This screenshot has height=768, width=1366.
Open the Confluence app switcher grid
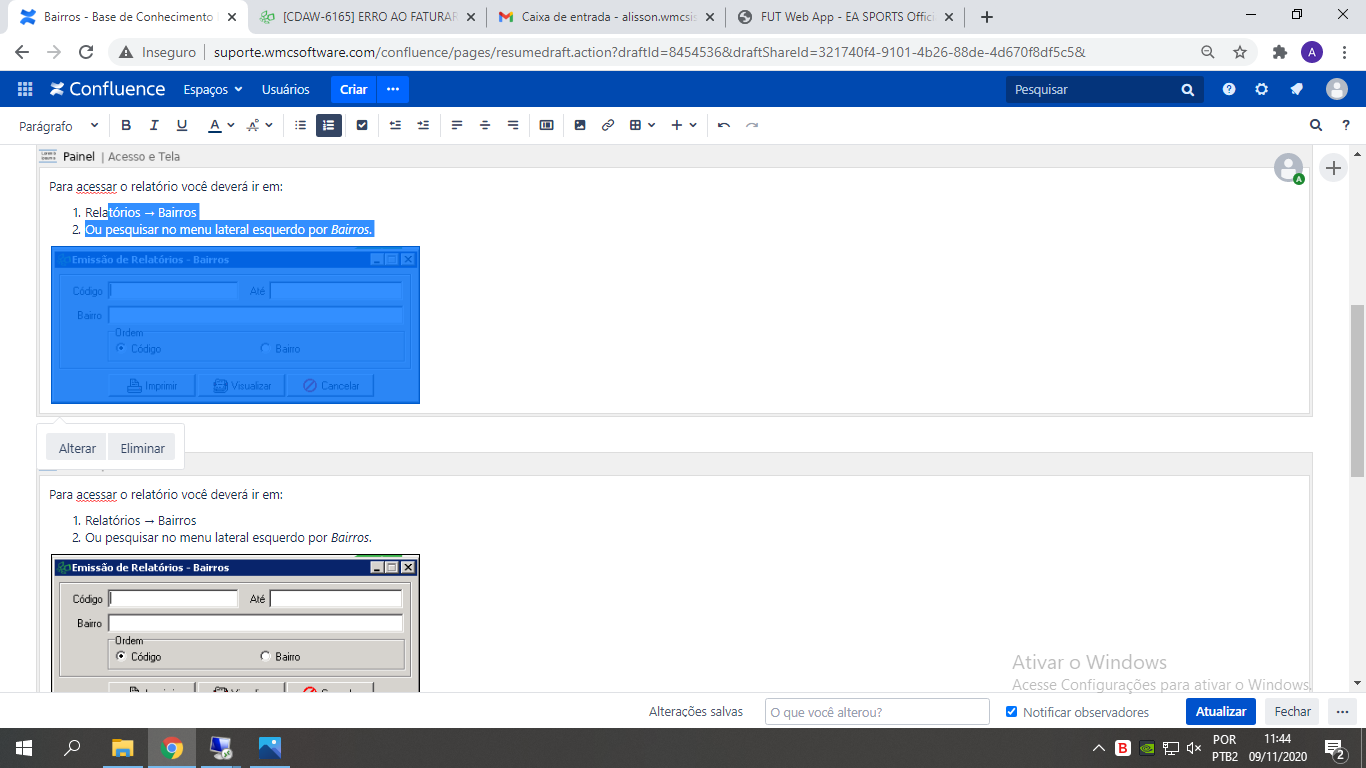[x=25, y=89]
